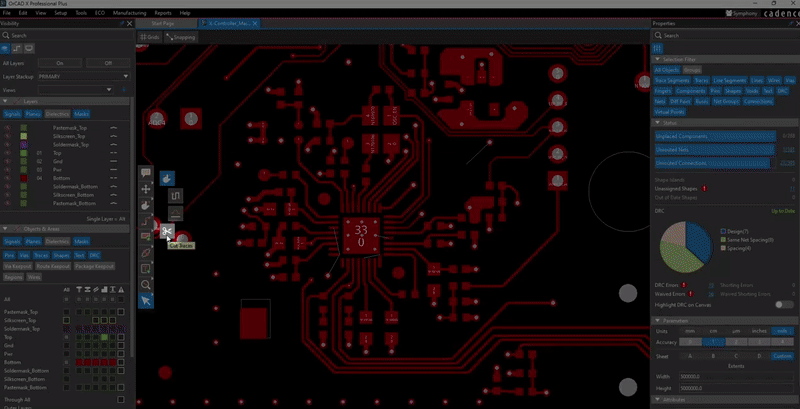800x409 pixels.
Task: Select the magnifier Zoom tool
Action: click(146, 285)
